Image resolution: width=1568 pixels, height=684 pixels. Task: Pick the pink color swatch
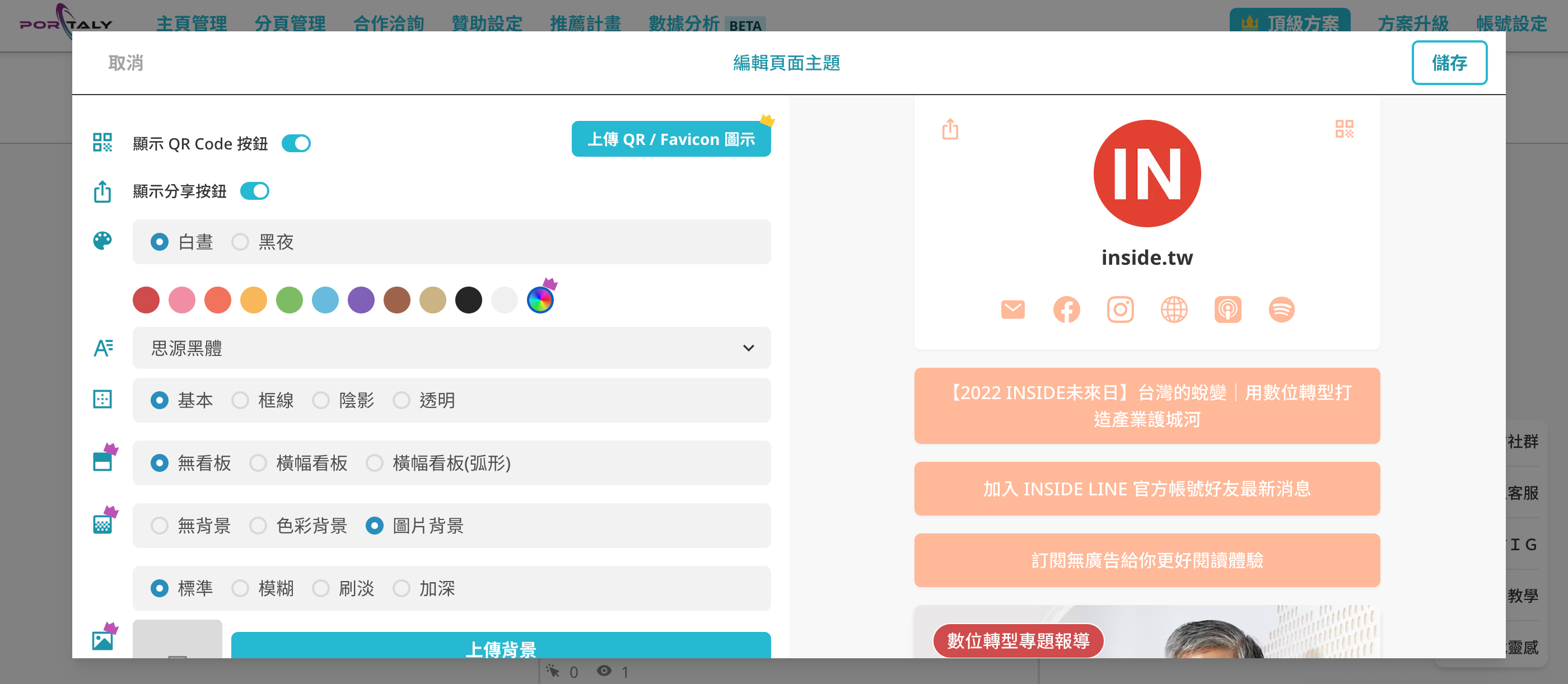pos(181,300)
